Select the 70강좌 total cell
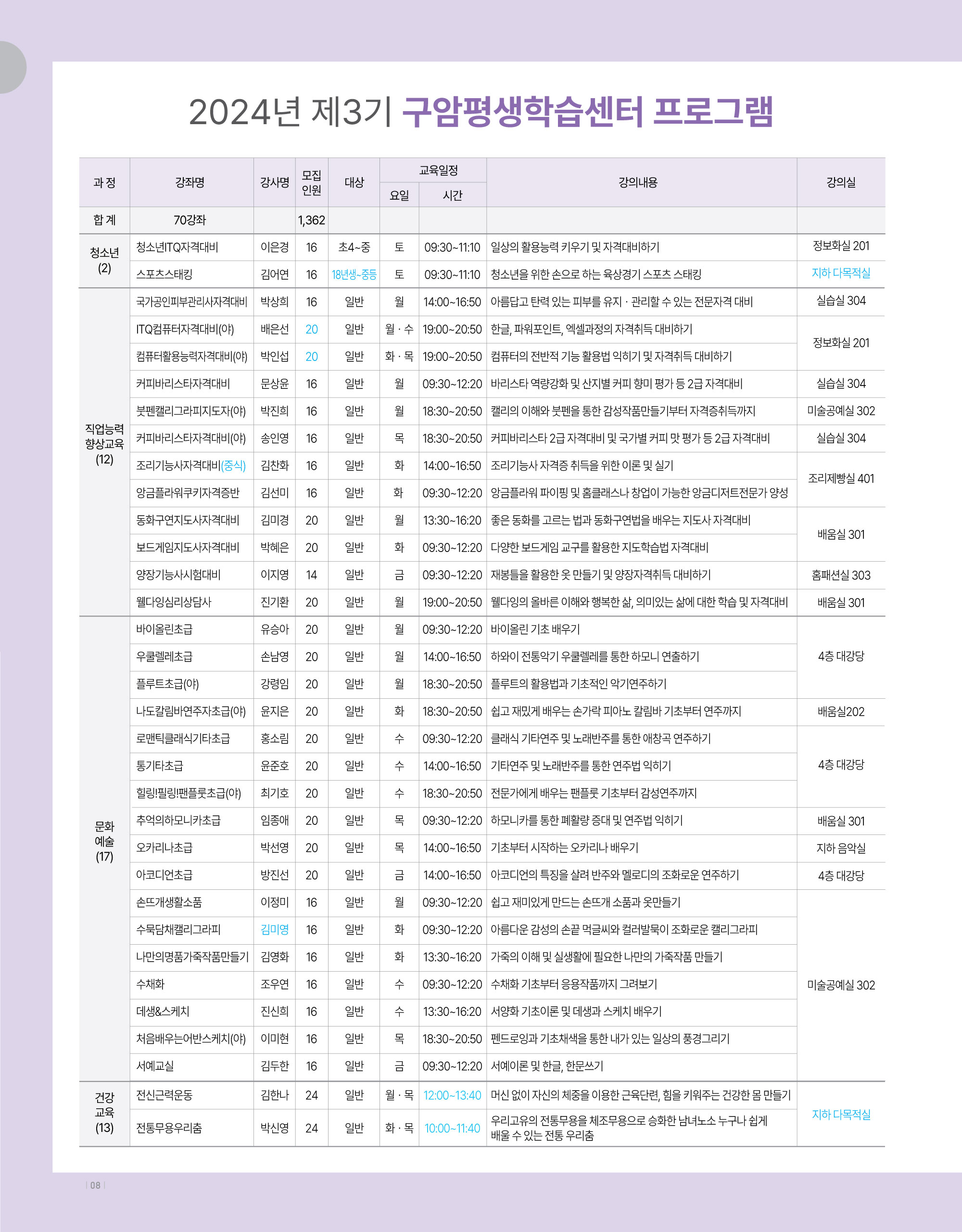 pos(190,220)
